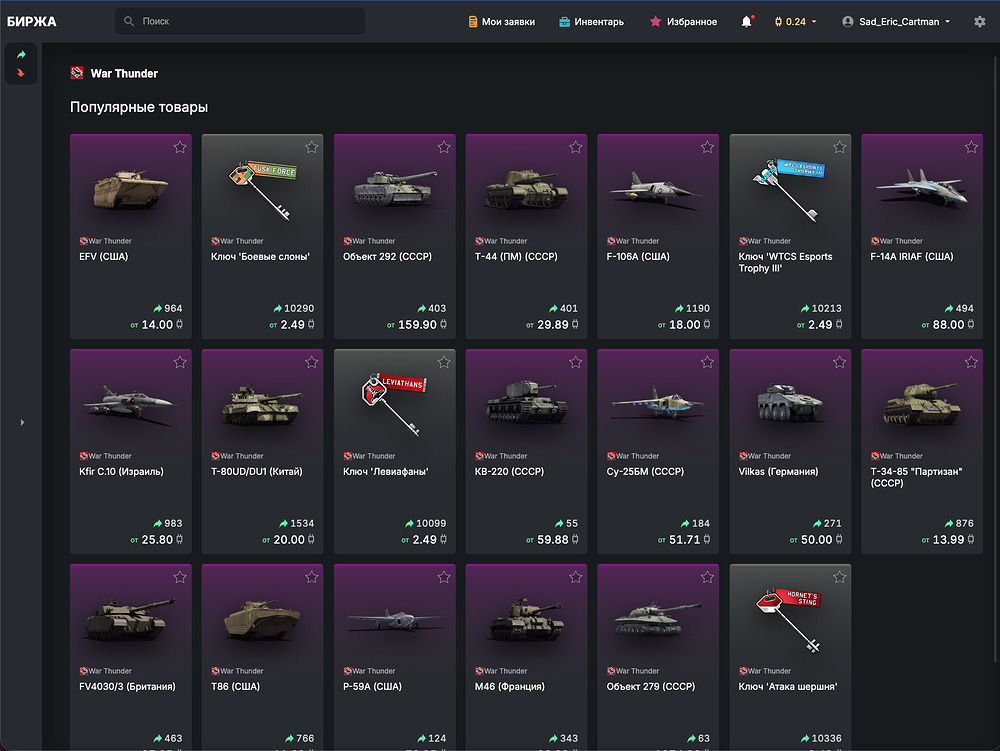Click the War Thunder game logo icon
Screen dimensions: 1000x751
tap(77, 73)
